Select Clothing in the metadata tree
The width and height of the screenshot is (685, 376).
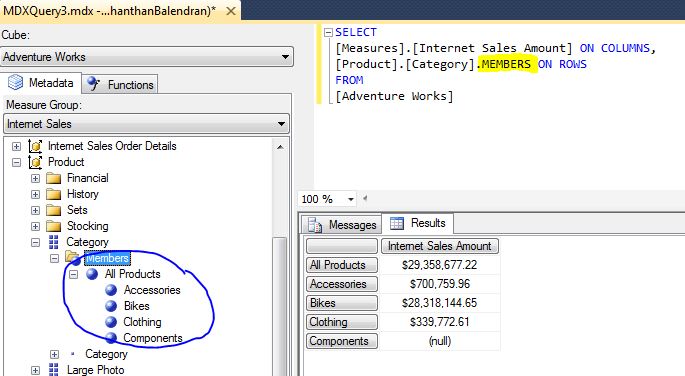[x=142, y=322]
